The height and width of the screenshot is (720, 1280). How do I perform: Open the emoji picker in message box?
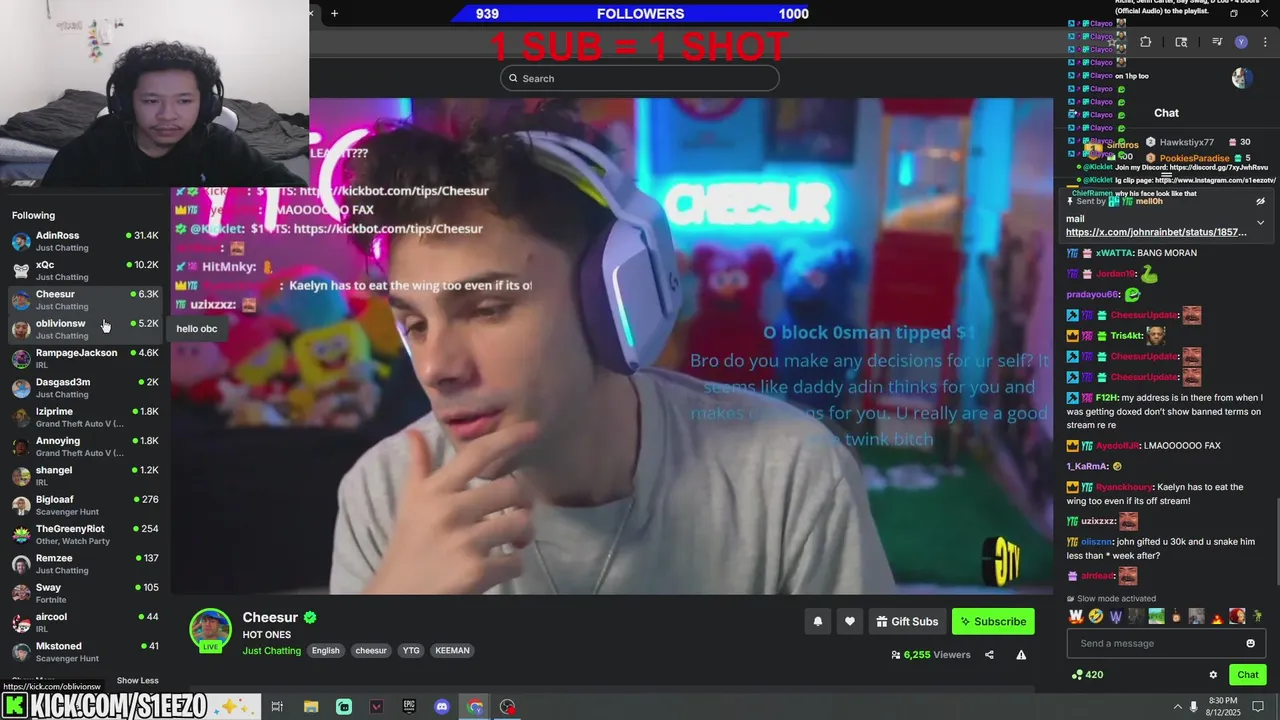point(1250,643)
